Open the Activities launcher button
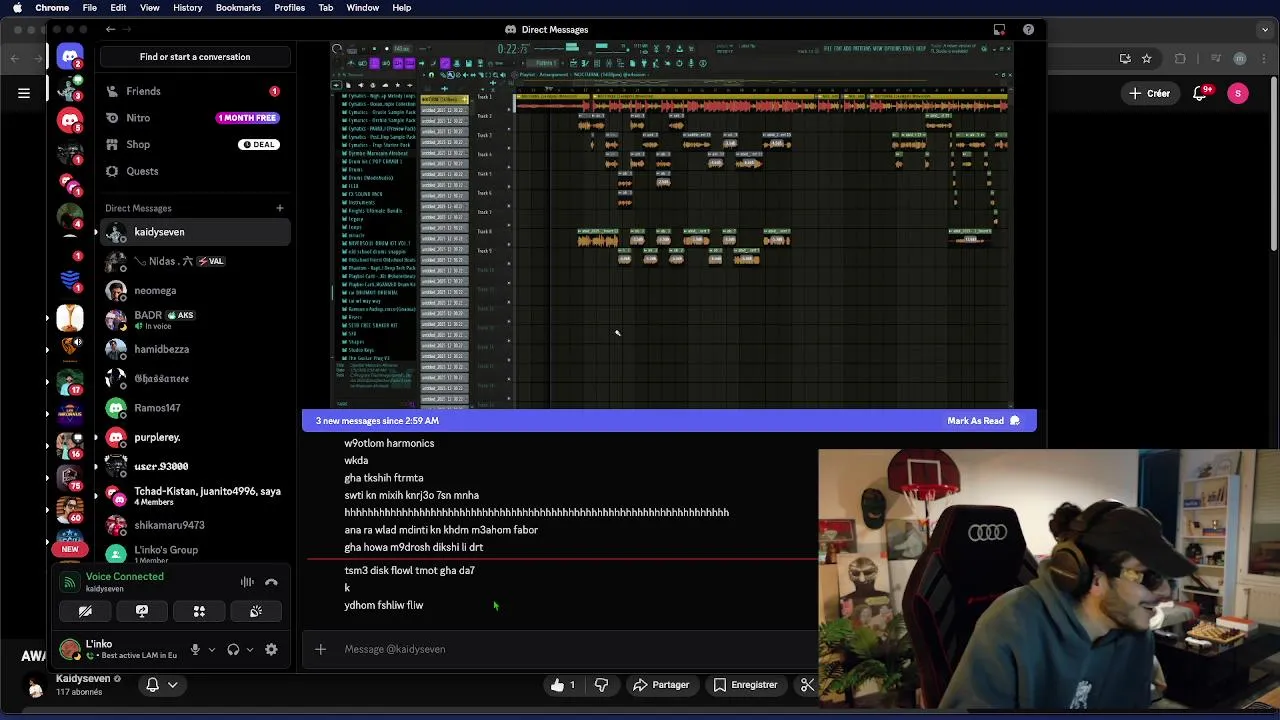This screenshot has width=1280, height=720. coord(199,611)
